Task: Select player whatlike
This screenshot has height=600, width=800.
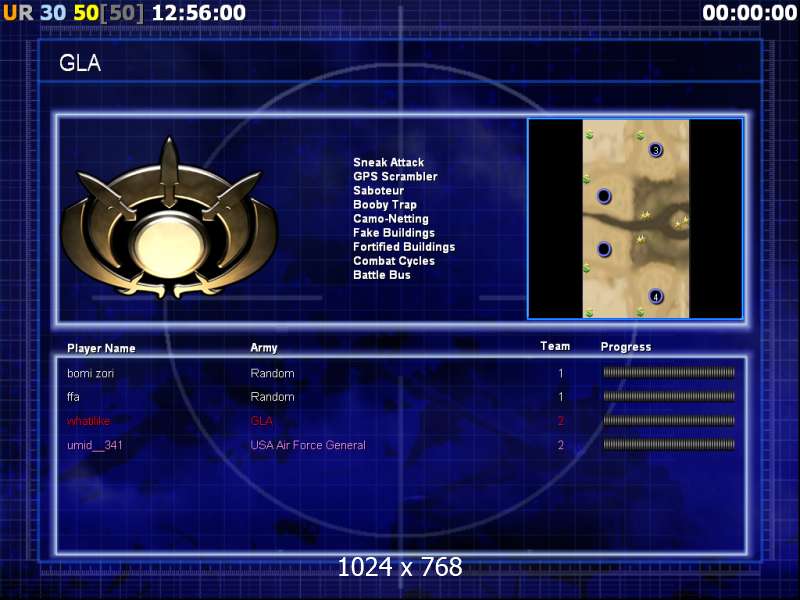Action: (x=88, y=421)
